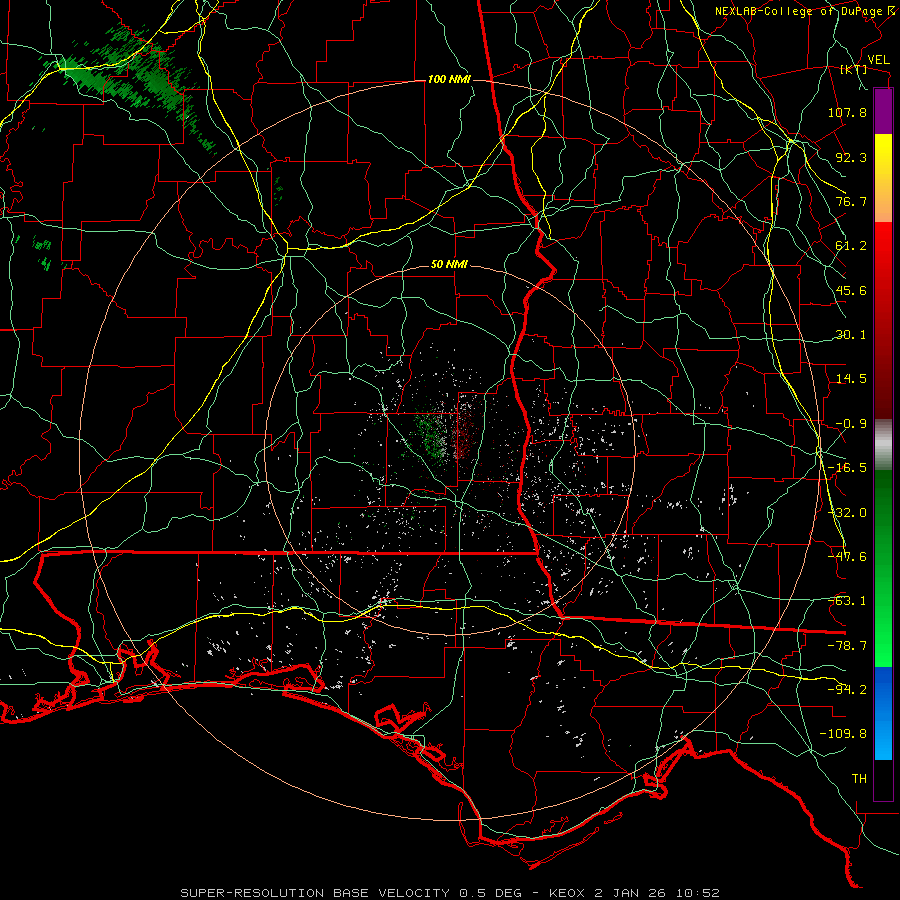Click the Super-Resolution Base Velocity caption

pos(449,893)
